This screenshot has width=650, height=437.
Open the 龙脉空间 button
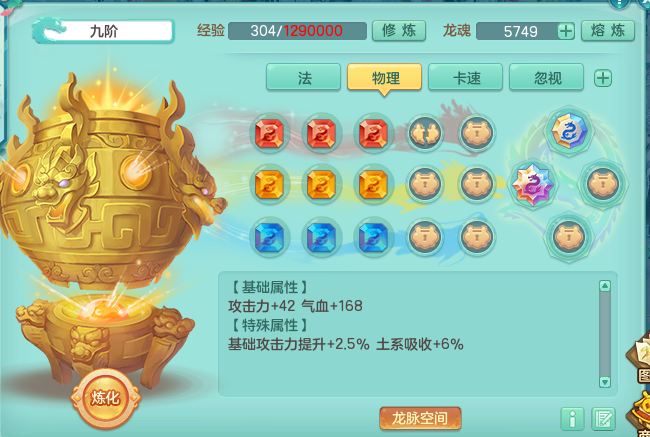pyautogui.click(x=420, y=418)
